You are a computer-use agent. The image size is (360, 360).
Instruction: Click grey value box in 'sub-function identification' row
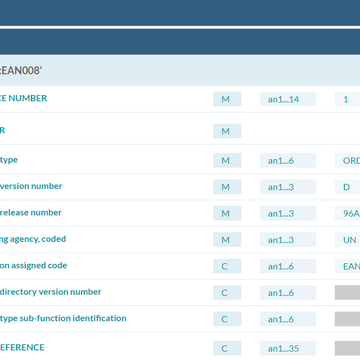click(x=347, y=319)
